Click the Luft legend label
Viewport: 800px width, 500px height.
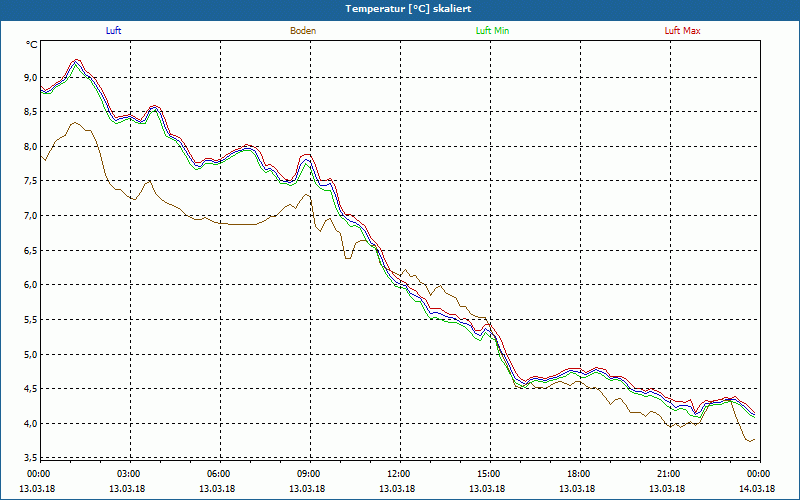113,31
